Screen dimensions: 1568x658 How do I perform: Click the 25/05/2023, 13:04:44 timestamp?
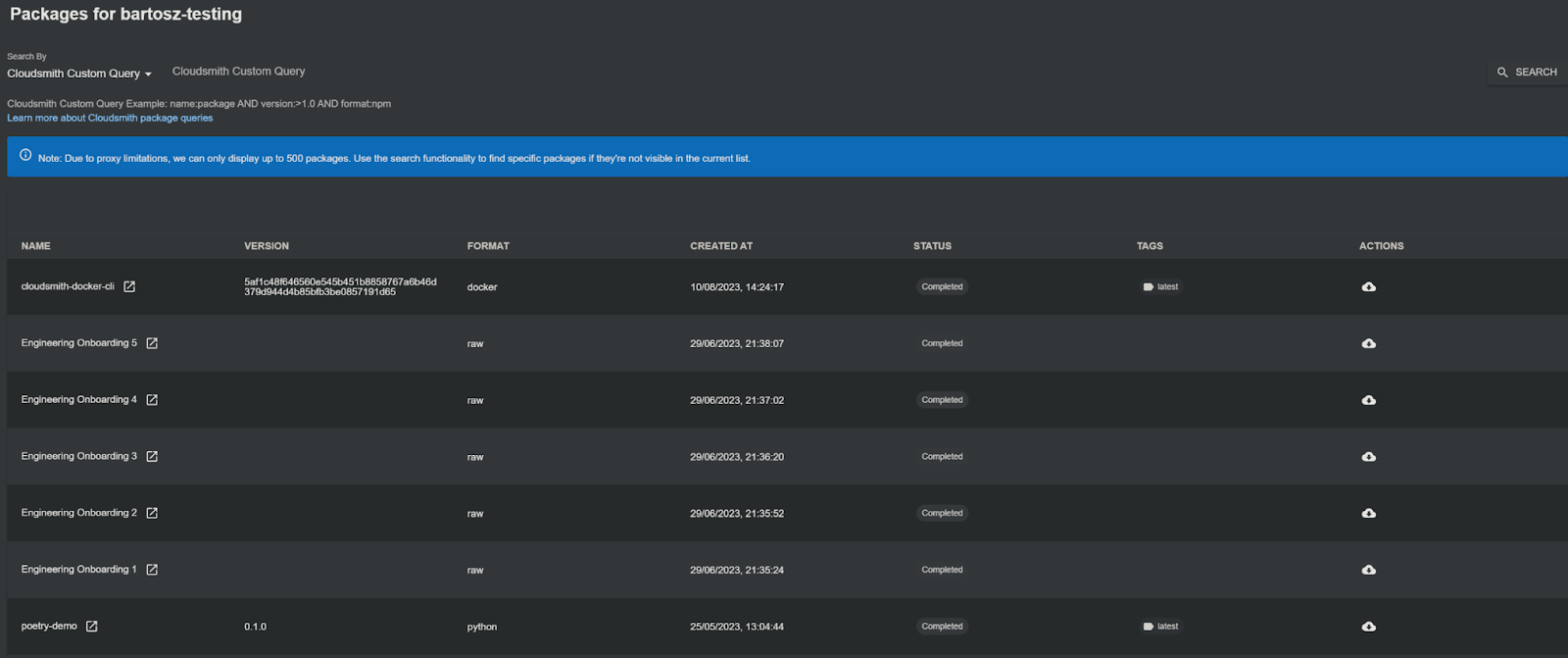click(x=737, y=627)
